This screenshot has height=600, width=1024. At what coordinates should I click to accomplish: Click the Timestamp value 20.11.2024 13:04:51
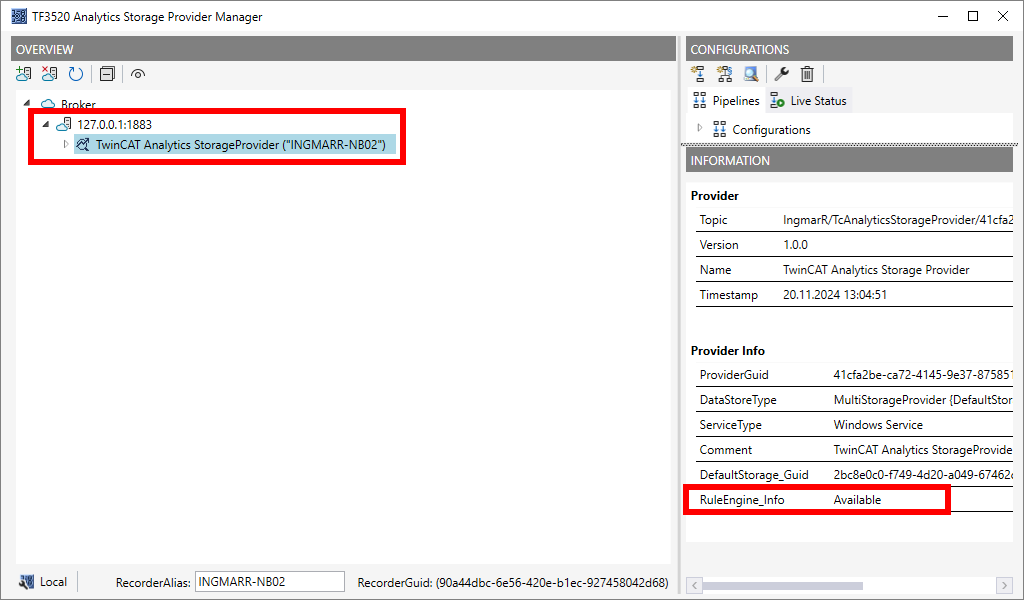(x=835, y=294)
